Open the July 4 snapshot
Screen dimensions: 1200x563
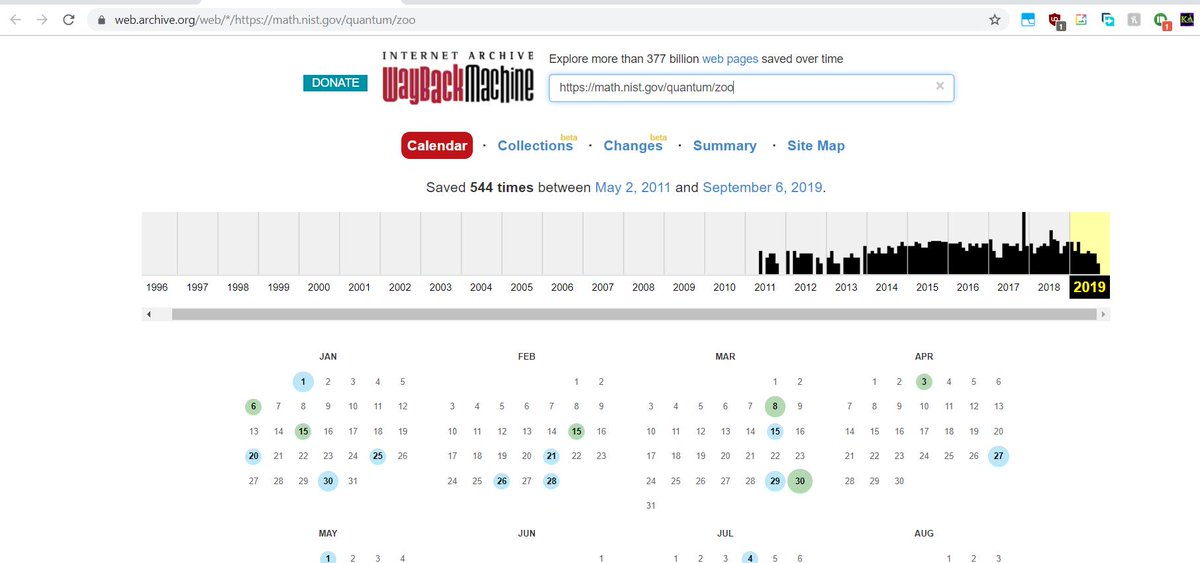coord(750,558)
